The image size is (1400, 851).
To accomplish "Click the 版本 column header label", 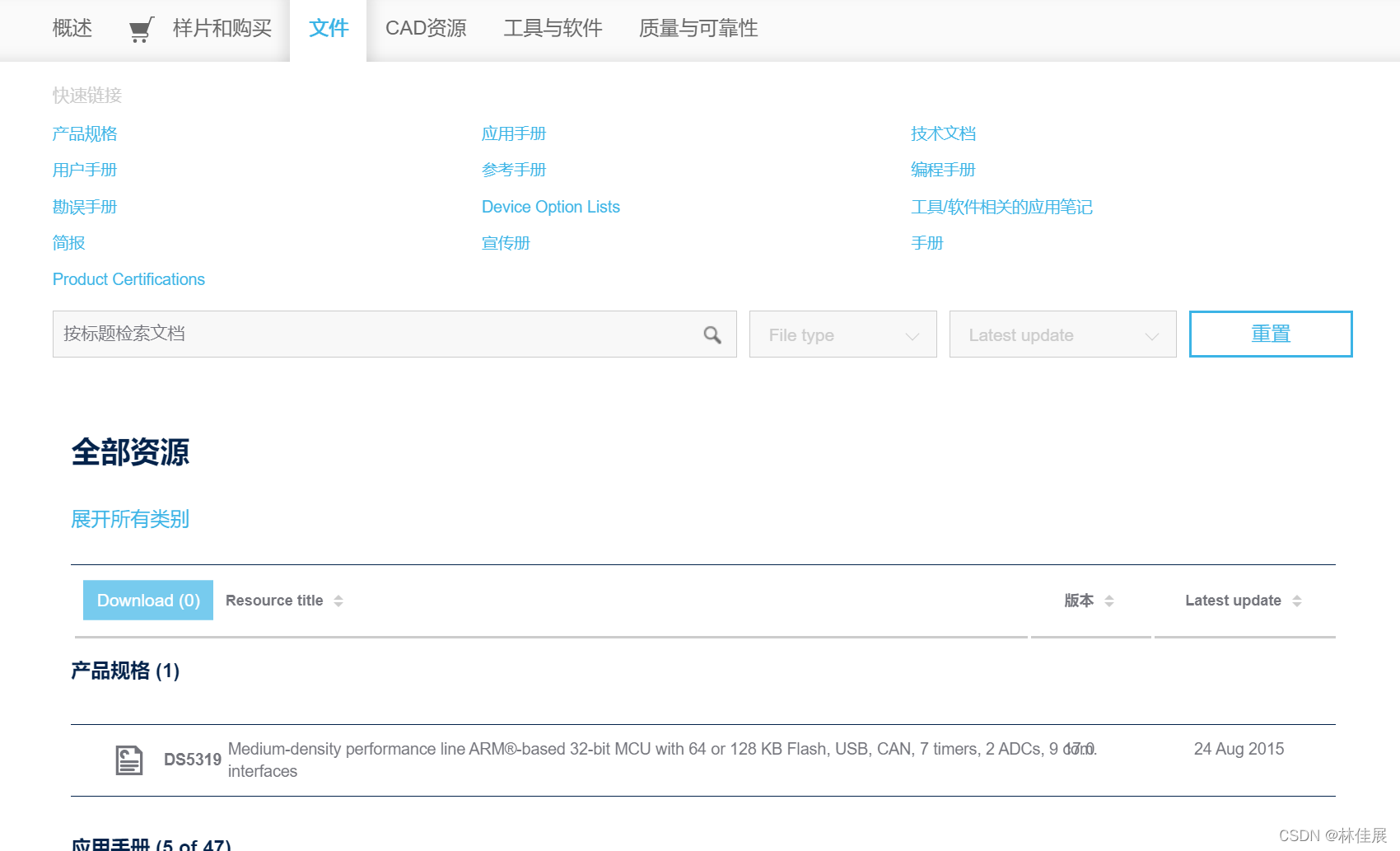I will pos(1079,601).
